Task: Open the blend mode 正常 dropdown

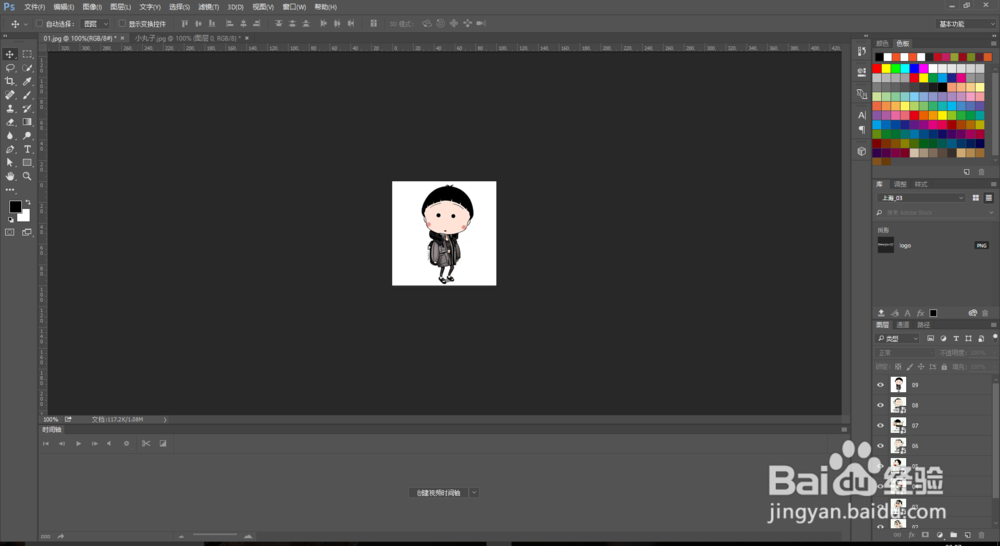Action: [904, 353]
